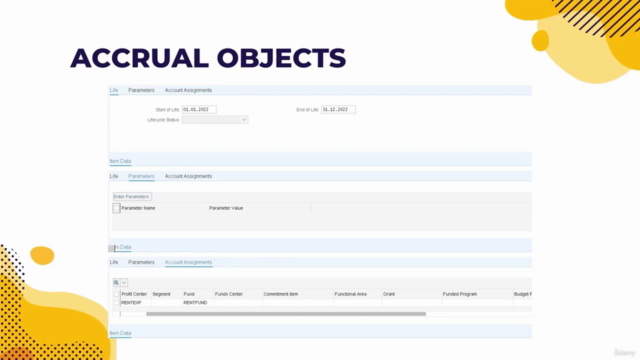Image resolution: width=640 pixels, height=360 pixels.
Task: Click the Parameter Value column header
Action: pos(226,208)
